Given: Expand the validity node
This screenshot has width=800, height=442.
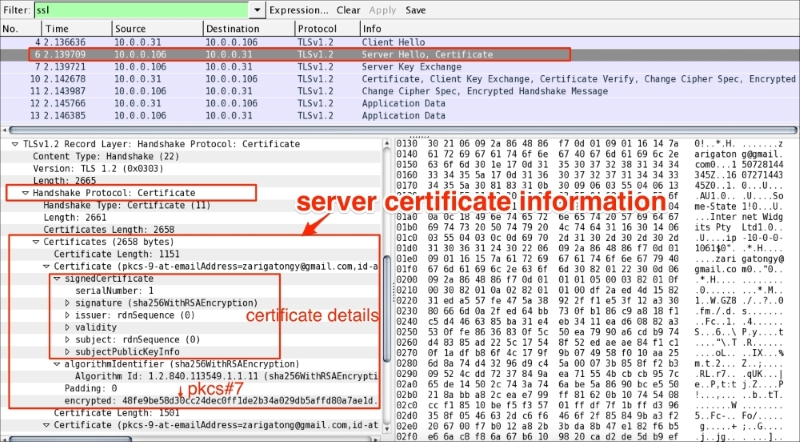Looking at the screenshot, I should pos(67,328).
